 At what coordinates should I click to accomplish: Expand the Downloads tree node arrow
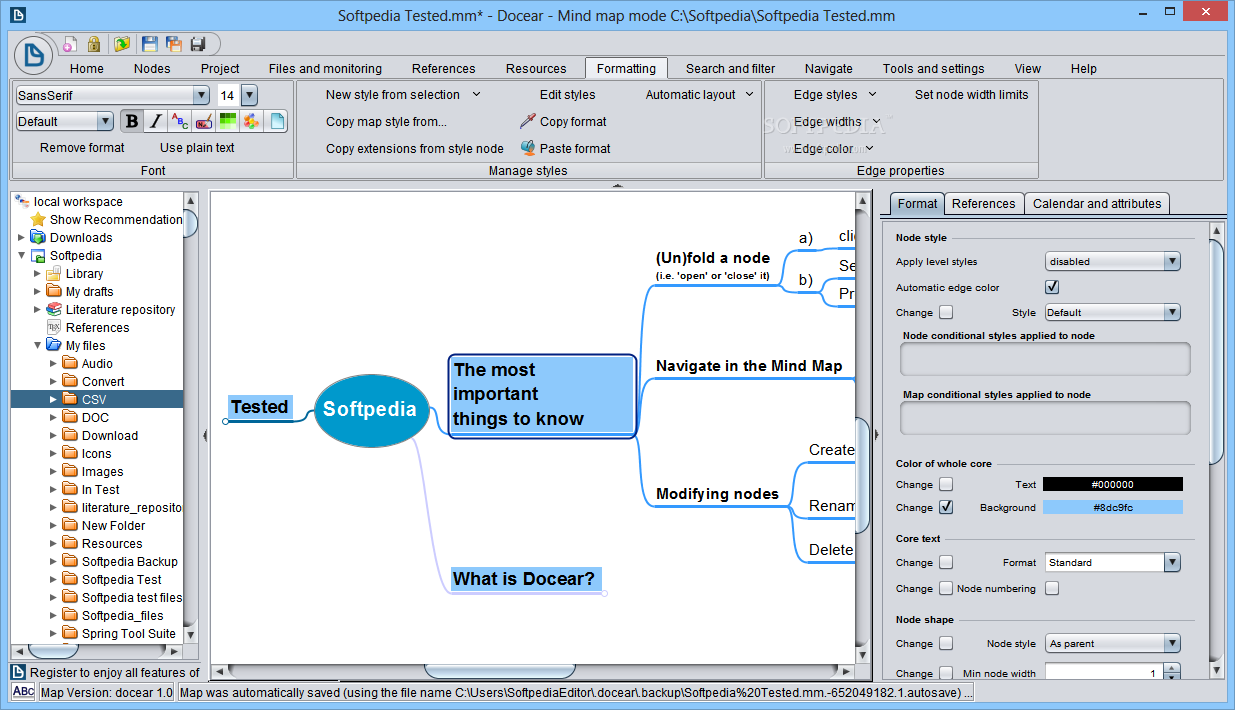(22, 237)
